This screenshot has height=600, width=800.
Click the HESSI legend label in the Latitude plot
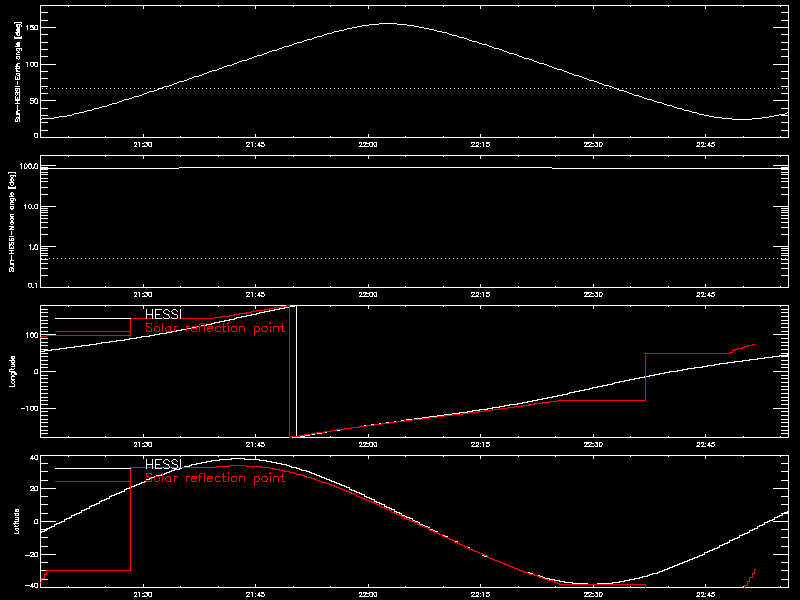(x=163, y=464)
